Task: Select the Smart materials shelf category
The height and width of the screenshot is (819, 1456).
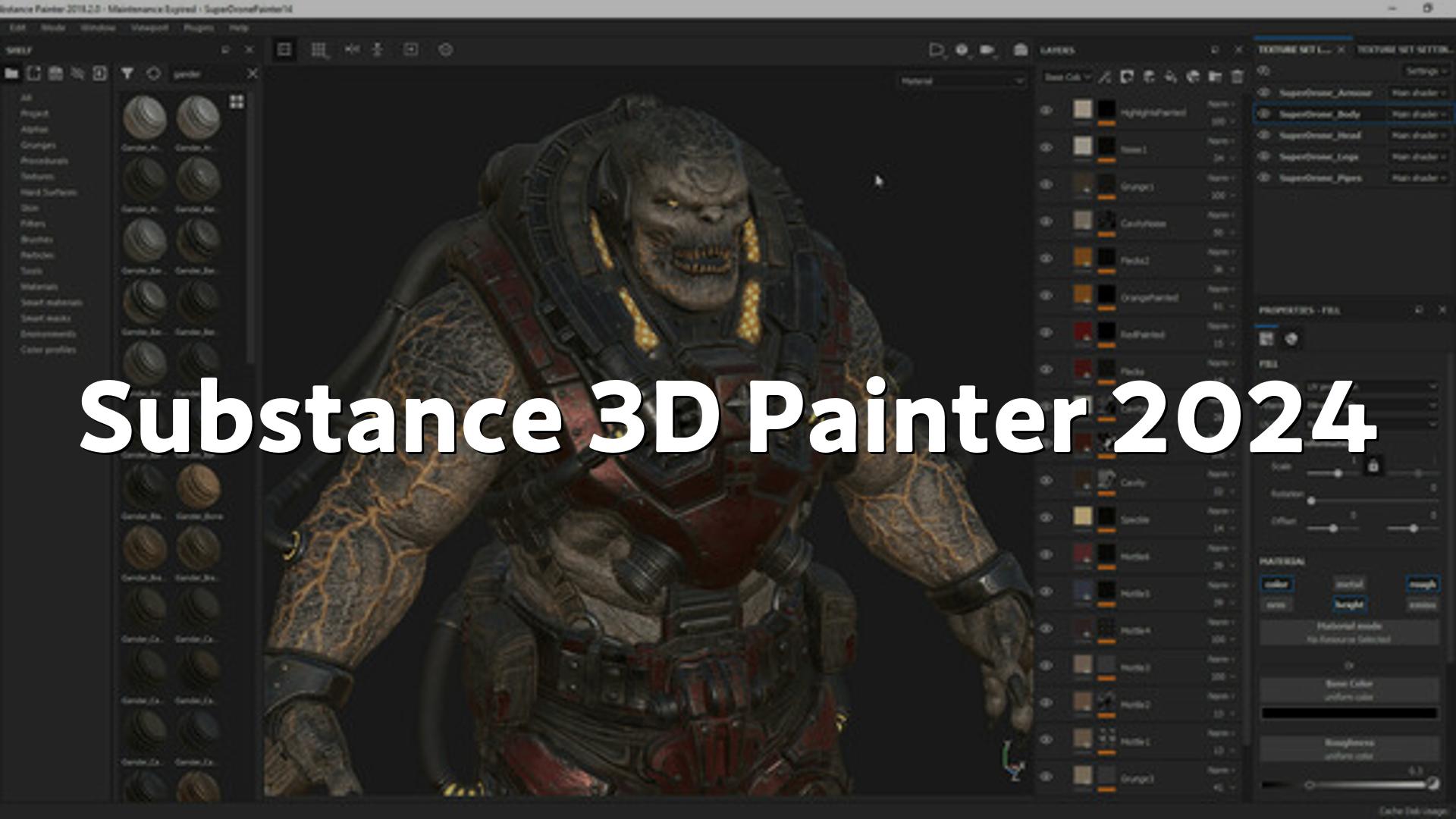Action: tap(52, 303)
